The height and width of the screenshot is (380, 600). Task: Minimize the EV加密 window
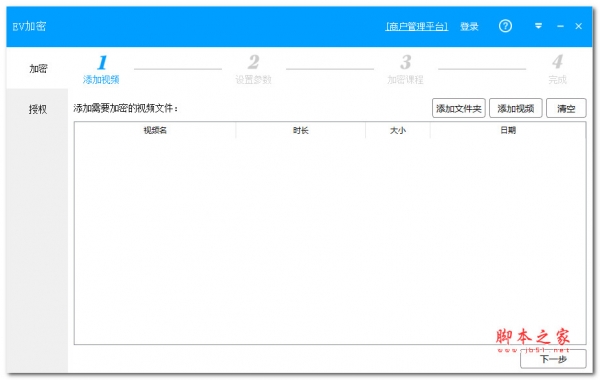click(560, 26)
